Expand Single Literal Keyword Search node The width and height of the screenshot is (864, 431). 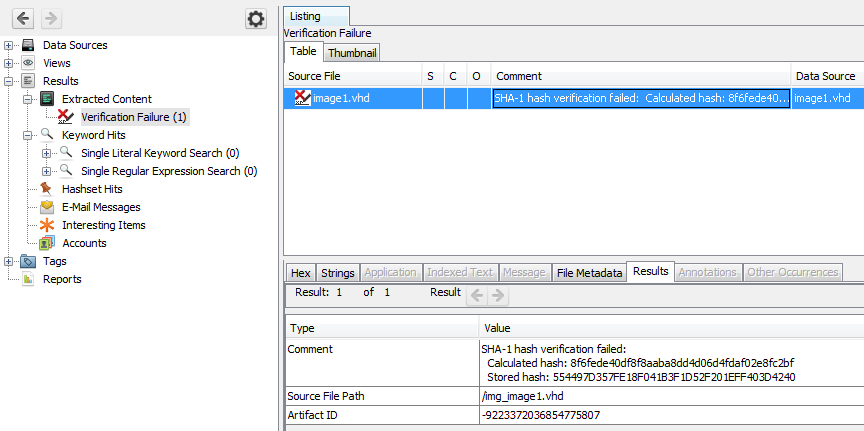pyautogui.click(x=47, y=153)
